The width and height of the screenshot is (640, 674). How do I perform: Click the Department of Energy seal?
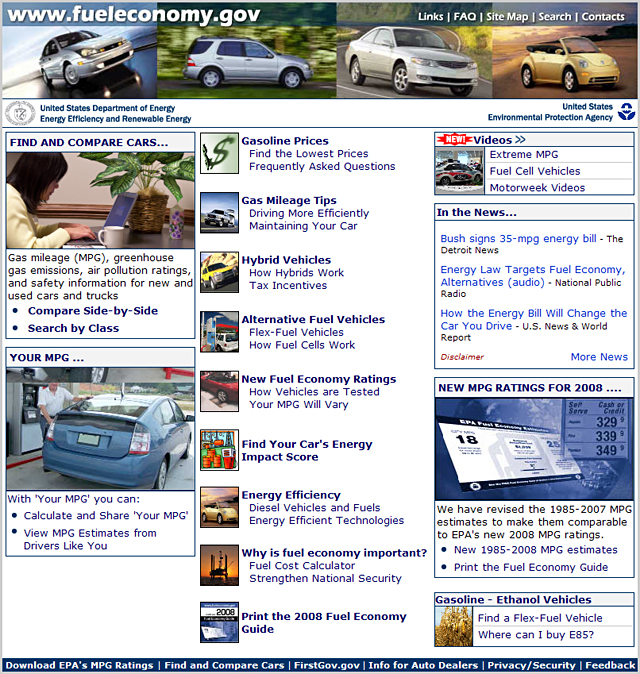(20, 113)
